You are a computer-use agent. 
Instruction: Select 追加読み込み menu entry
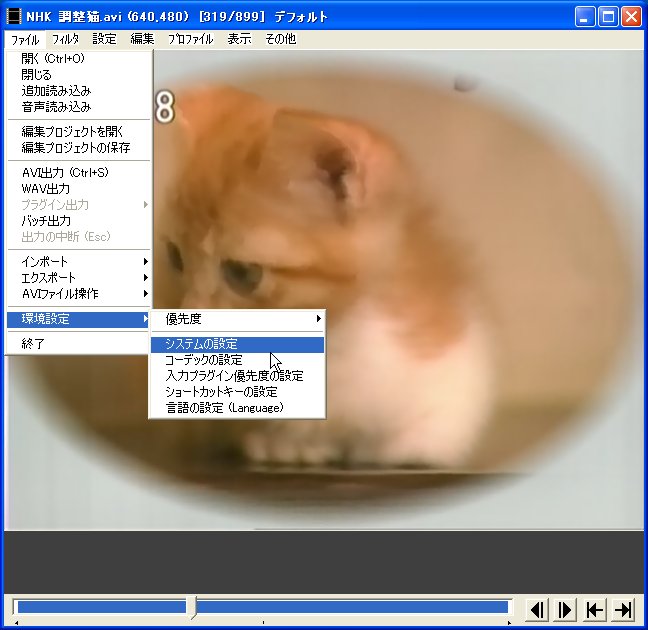point(79,91)
